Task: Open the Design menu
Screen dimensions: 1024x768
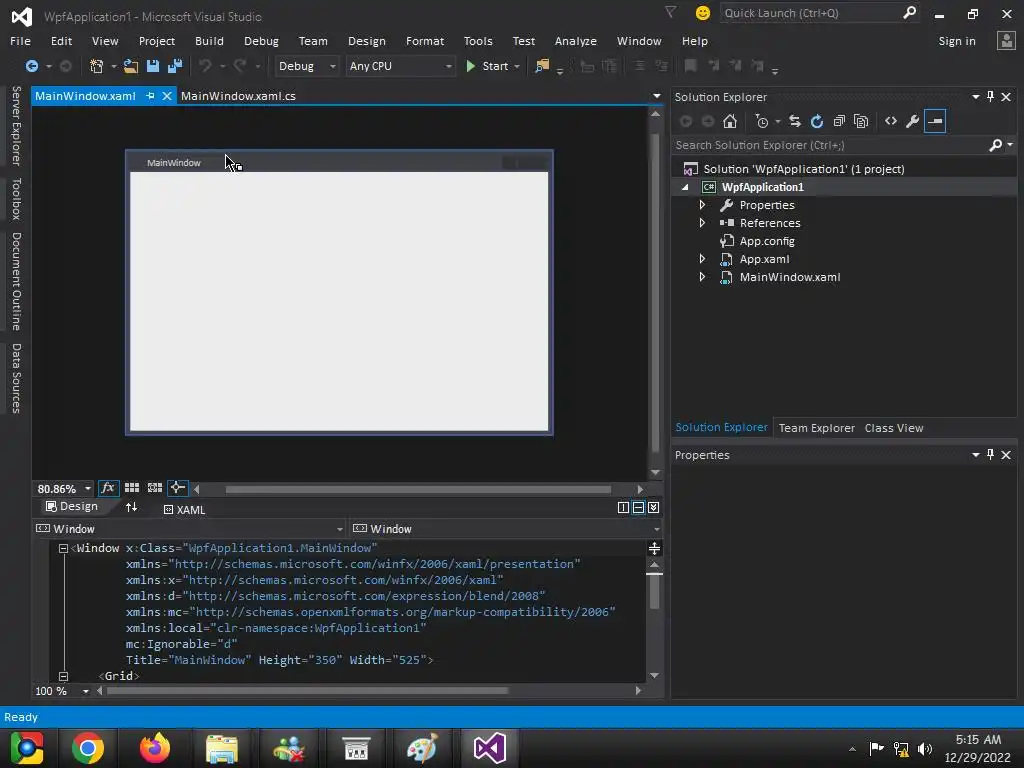Action: [366, 40]
